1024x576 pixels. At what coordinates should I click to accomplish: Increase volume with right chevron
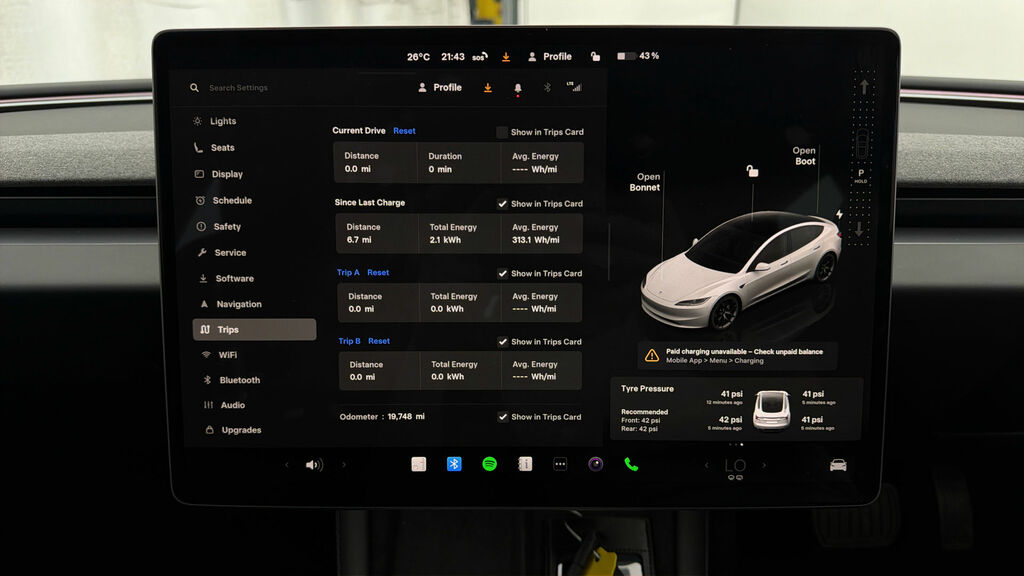coord(344,465)
